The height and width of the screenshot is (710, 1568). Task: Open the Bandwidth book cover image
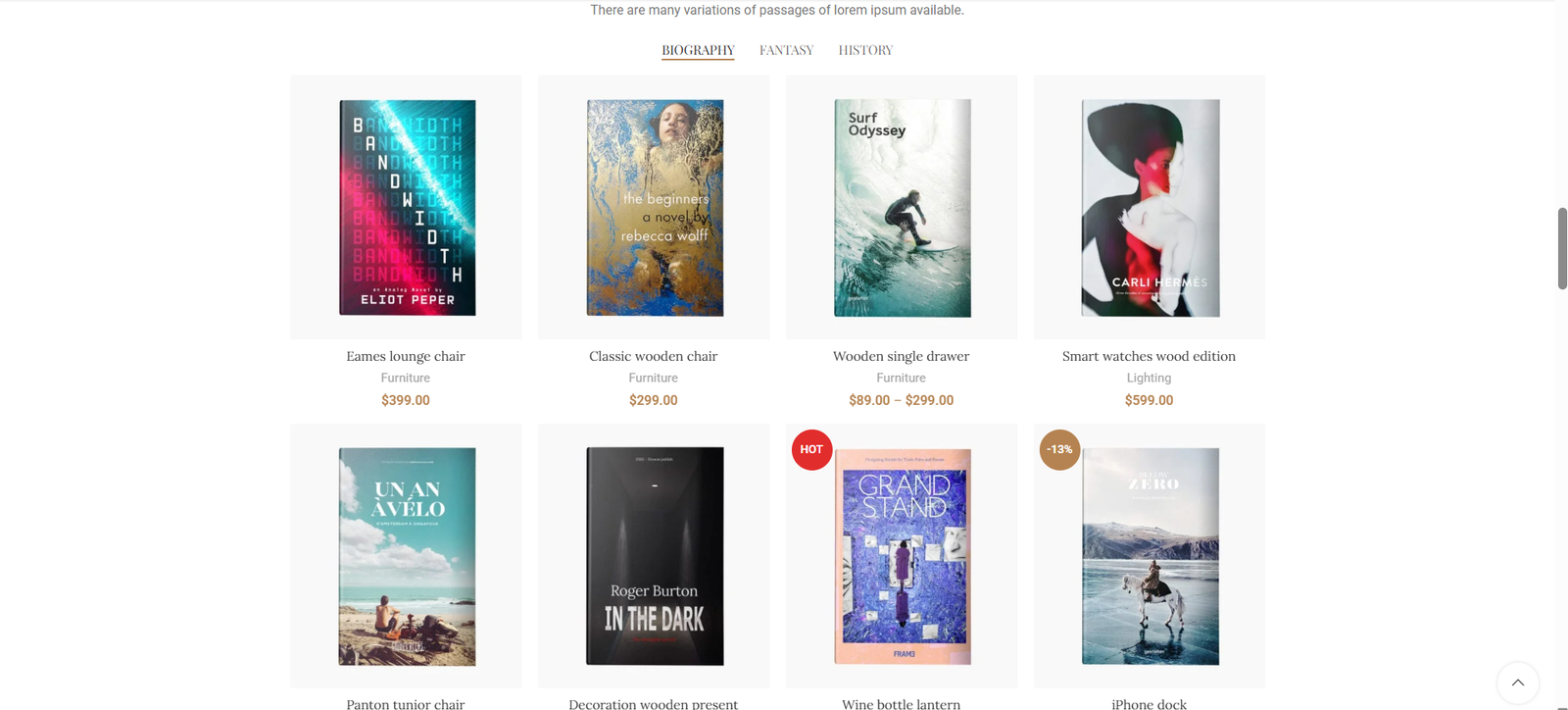coord(407,208)
